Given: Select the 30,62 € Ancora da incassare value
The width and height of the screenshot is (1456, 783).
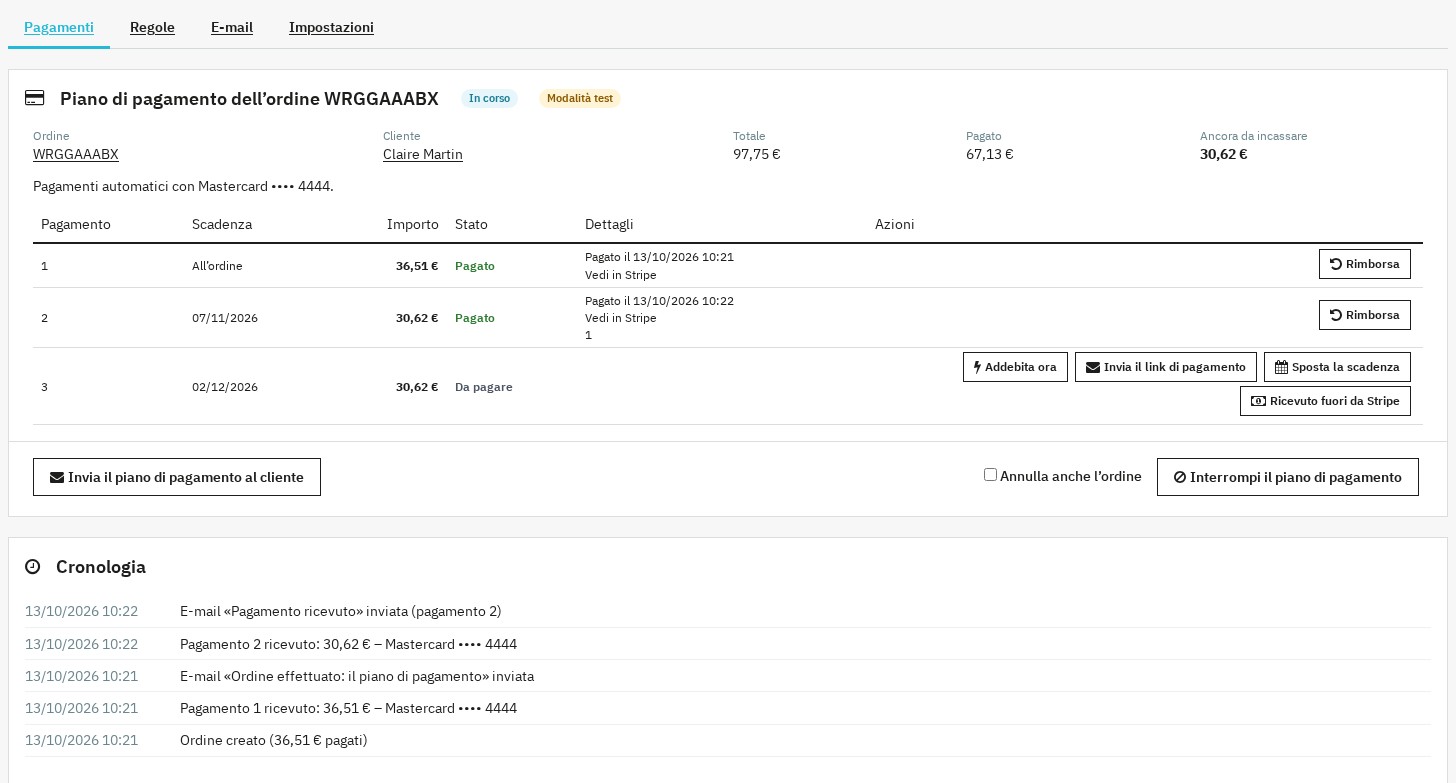Looking at the screenshot, I should coord(1223,154).
